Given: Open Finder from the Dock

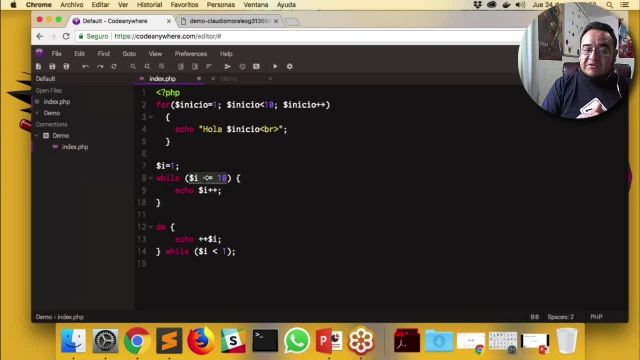Looking at the screenshot, I should click(x=73, y=340).
